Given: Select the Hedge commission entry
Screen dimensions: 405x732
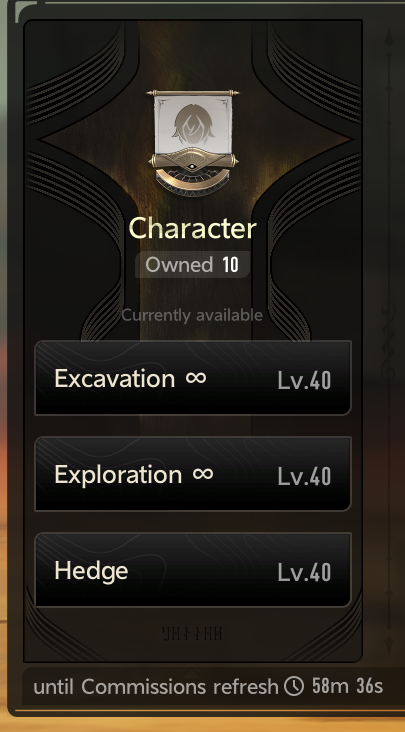Looking at the screenshot, I should pyautogui.click(x=193, y=570).
